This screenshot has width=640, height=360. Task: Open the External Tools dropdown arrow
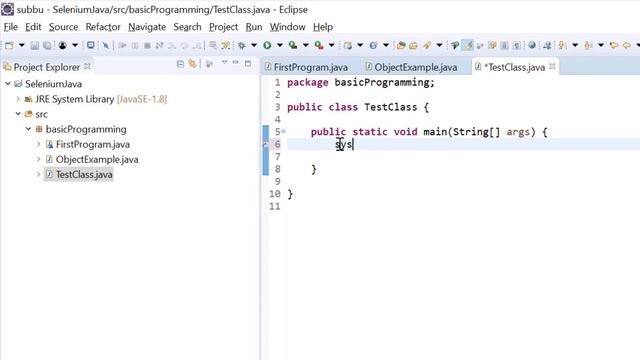(331, 45)
